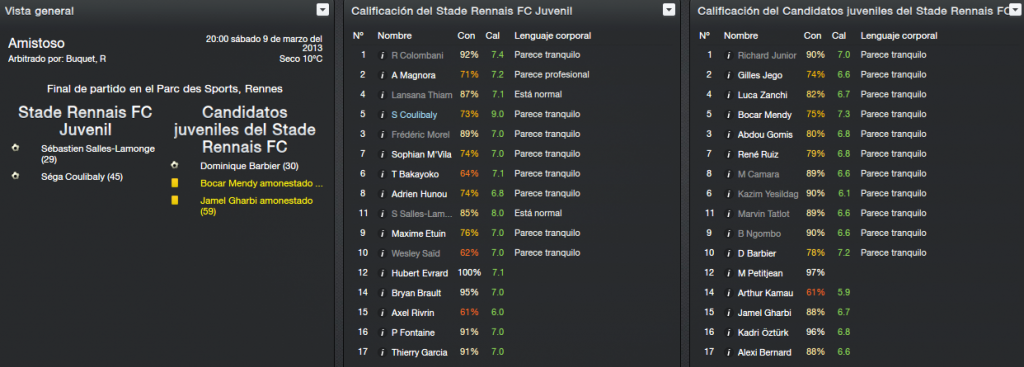Open Candidatos juveniles panel dropdown arrow
Viewport: 1024px width, 367px height.
pos(1015,10)
